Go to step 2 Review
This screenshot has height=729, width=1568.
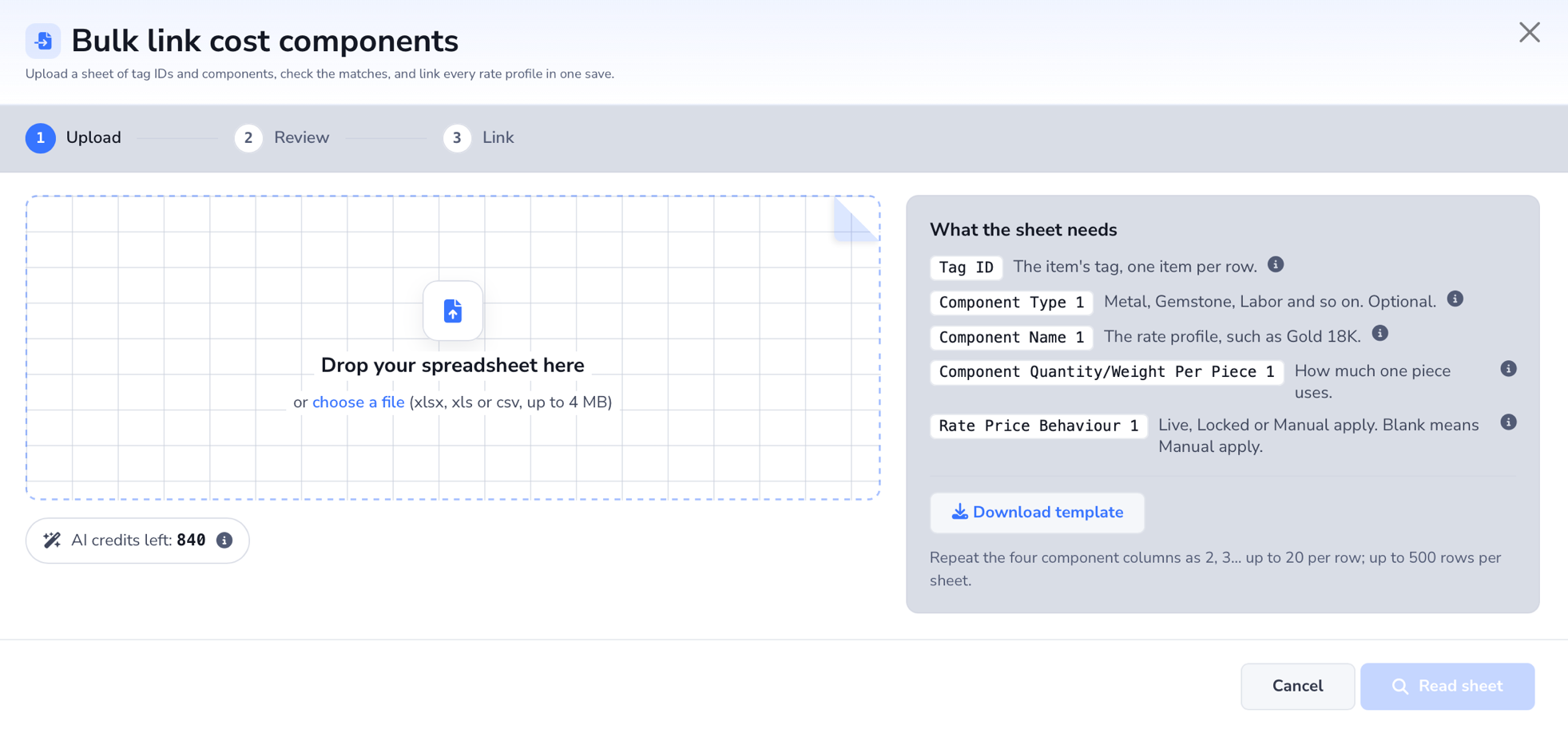pos(282,138)
